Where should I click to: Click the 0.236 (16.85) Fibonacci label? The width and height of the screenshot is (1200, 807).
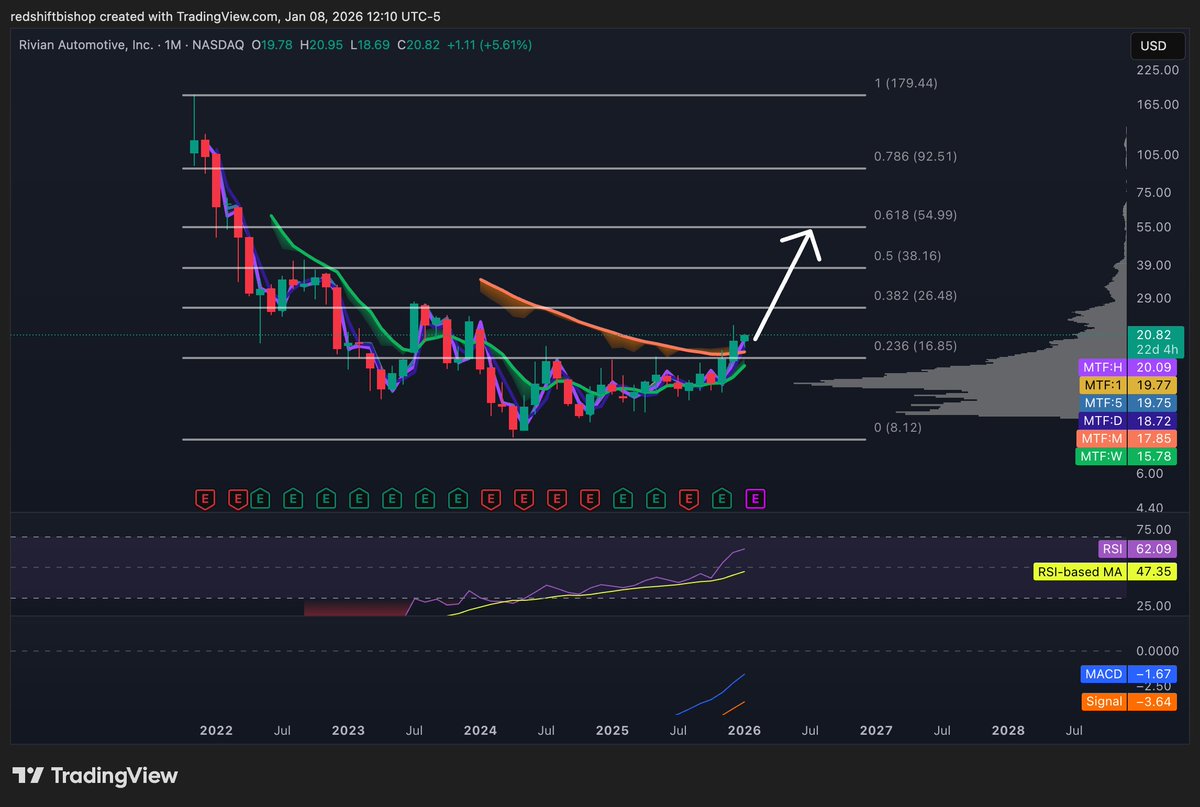915,346
